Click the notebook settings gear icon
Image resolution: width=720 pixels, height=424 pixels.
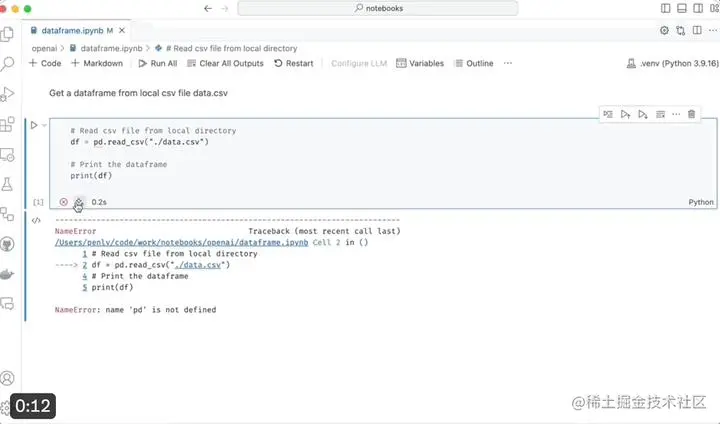click(664, 30)
